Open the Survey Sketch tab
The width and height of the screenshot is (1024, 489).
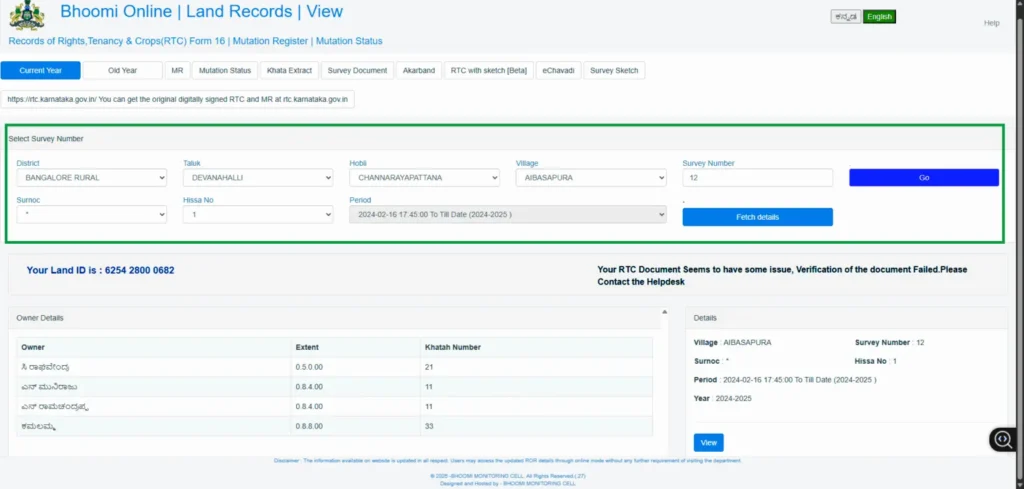(614, 71)
